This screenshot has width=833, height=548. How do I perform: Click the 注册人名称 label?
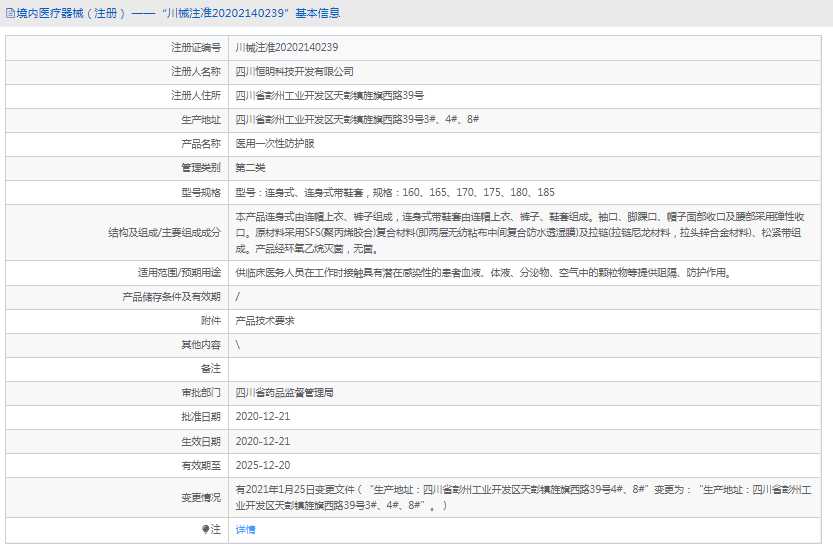(196, 72)
